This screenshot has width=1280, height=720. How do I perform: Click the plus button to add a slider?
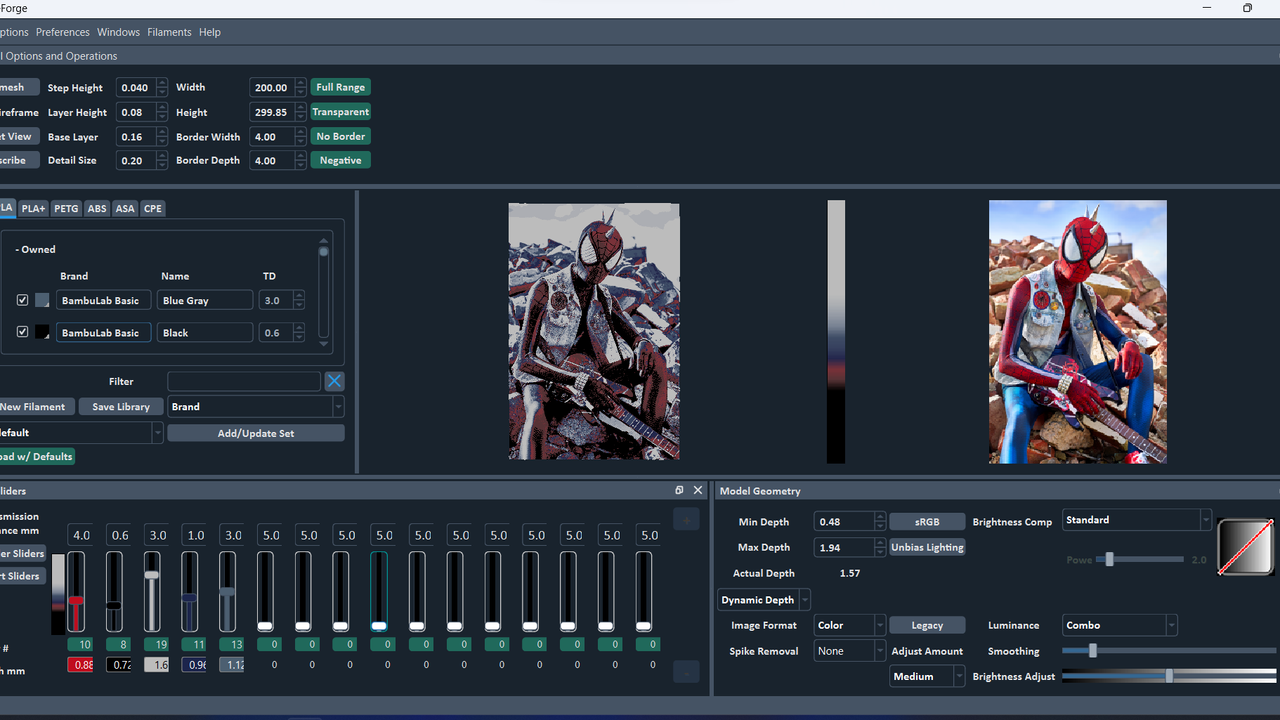pyautogui.click(x=686, y=519)
